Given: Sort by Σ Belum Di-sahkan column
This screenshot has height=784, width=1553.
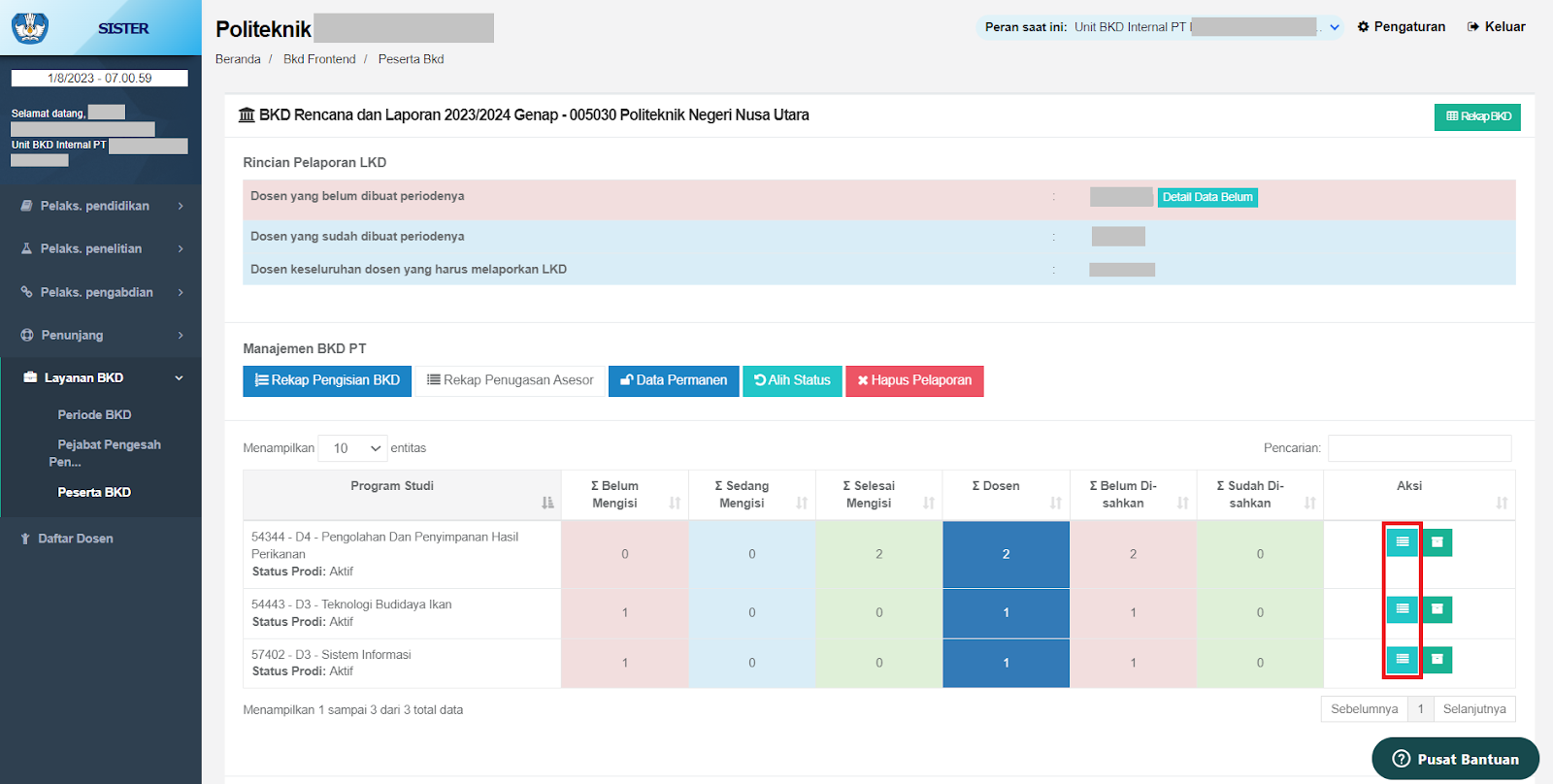Looking at the screenshot, I should (1133, 495).
